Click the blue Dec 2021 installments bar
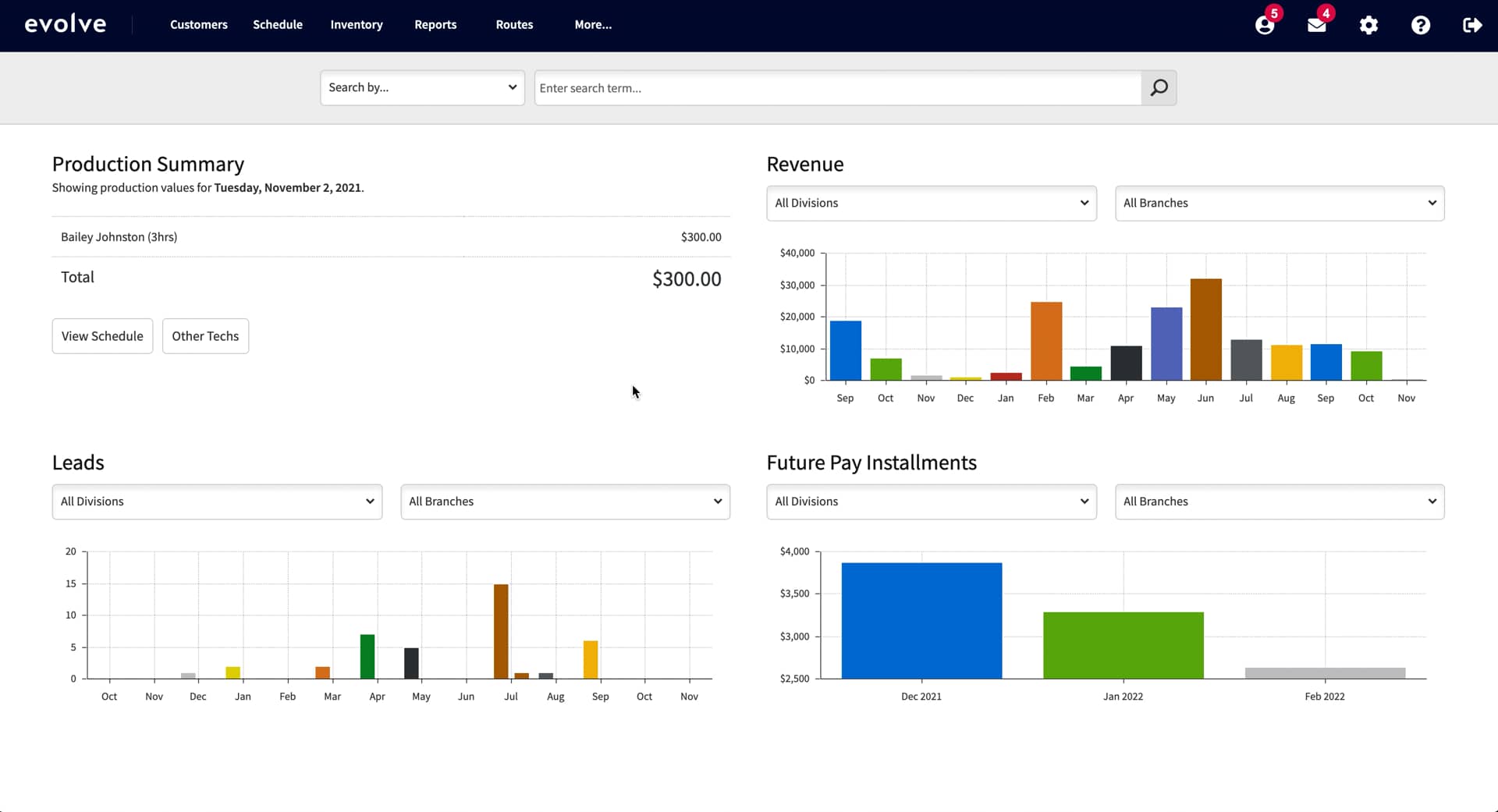 (x=921, y=621)
